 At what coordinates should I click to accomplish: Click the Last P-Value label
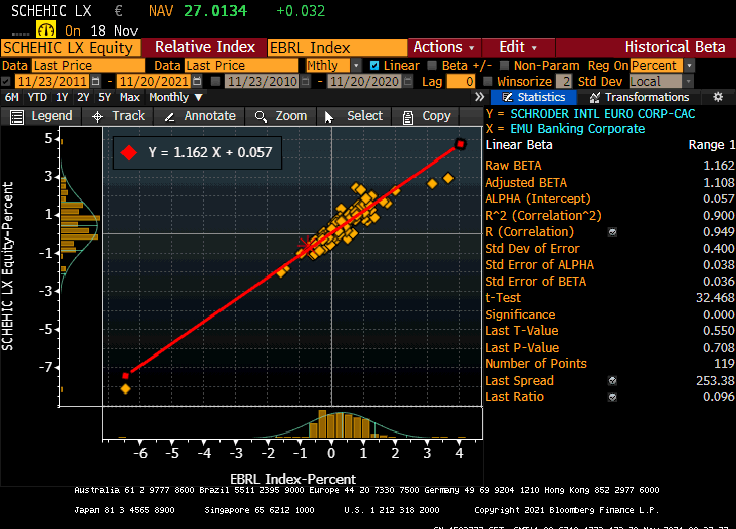coord(522,348)
